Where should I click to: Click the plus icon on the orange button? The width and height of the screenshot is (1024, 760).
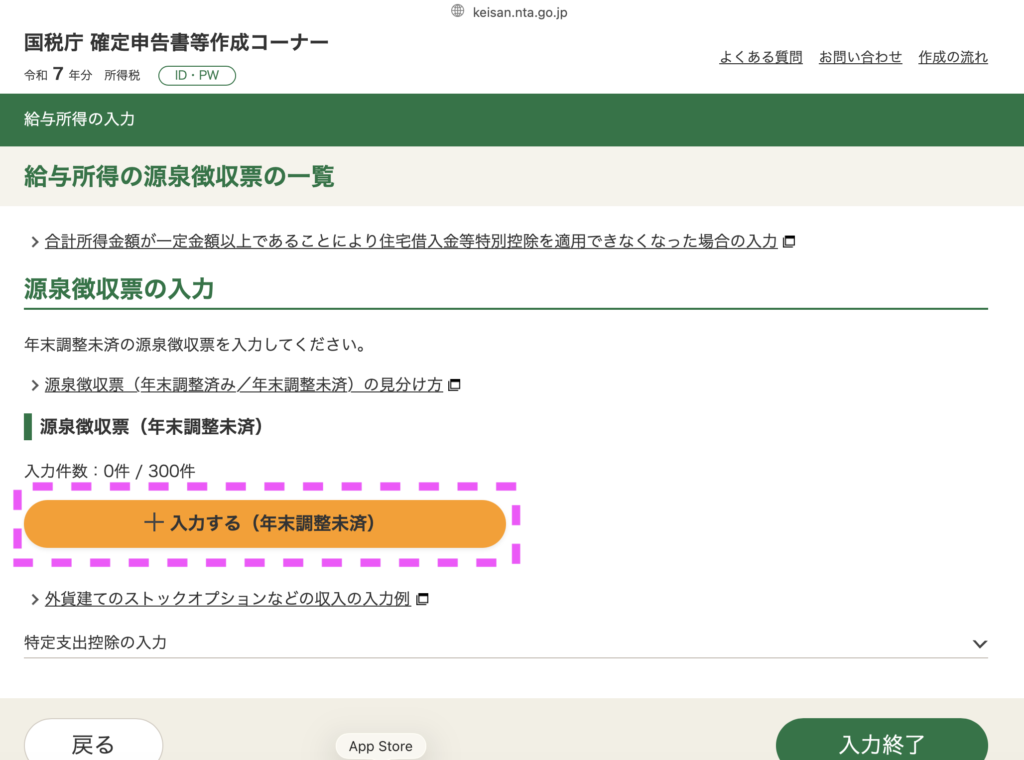pyautogui.click(x=153, y=523)
